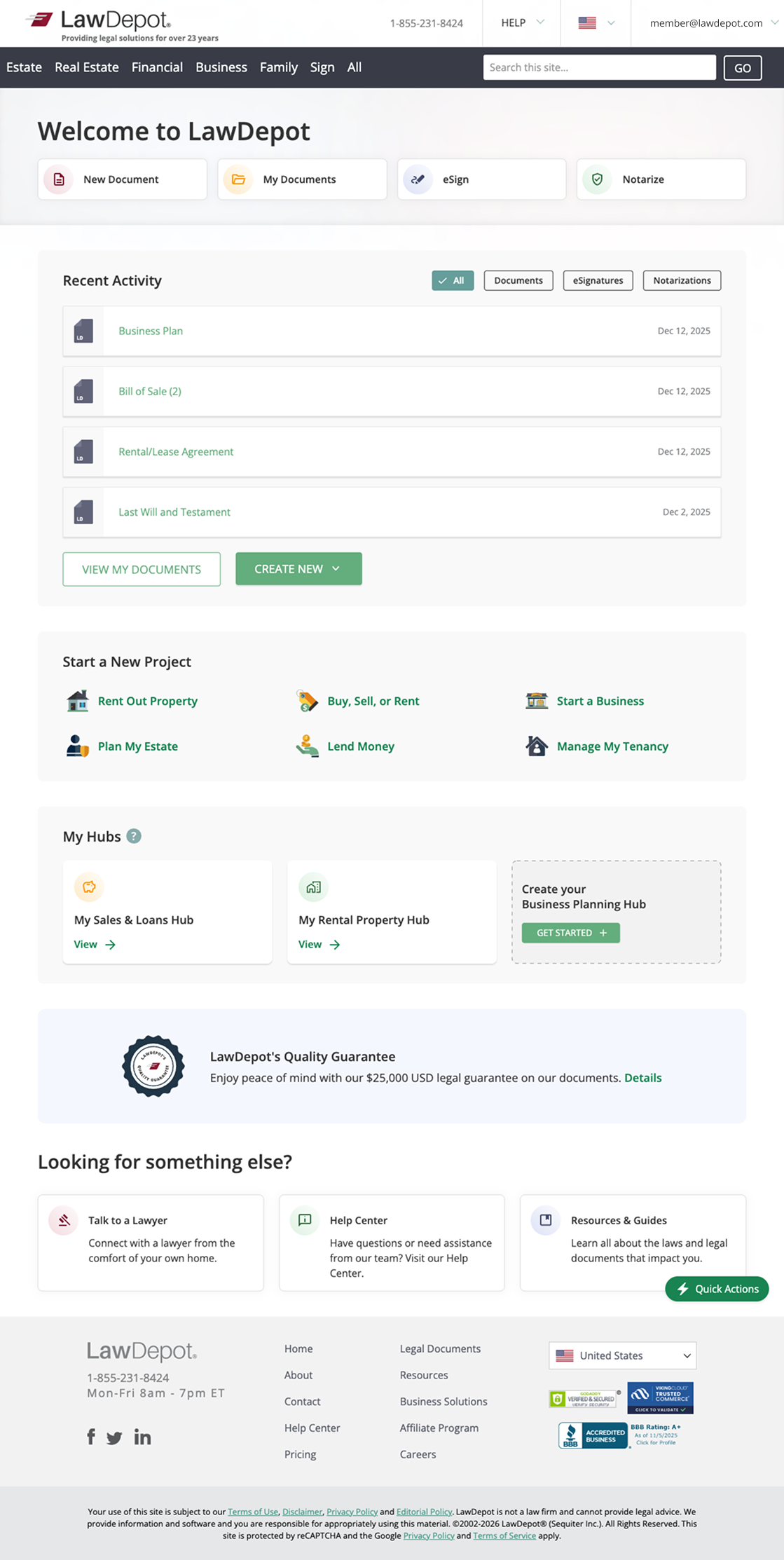Open the Affiliate Program footer link
The width and height of the screenshot is (784, 1560).
point(439,1428)
